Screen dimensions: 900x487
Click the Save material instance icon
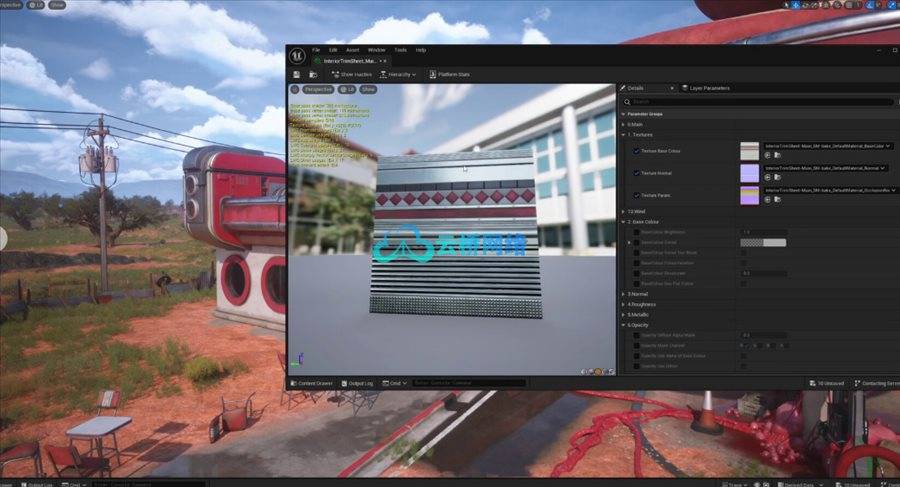(298, 74)
